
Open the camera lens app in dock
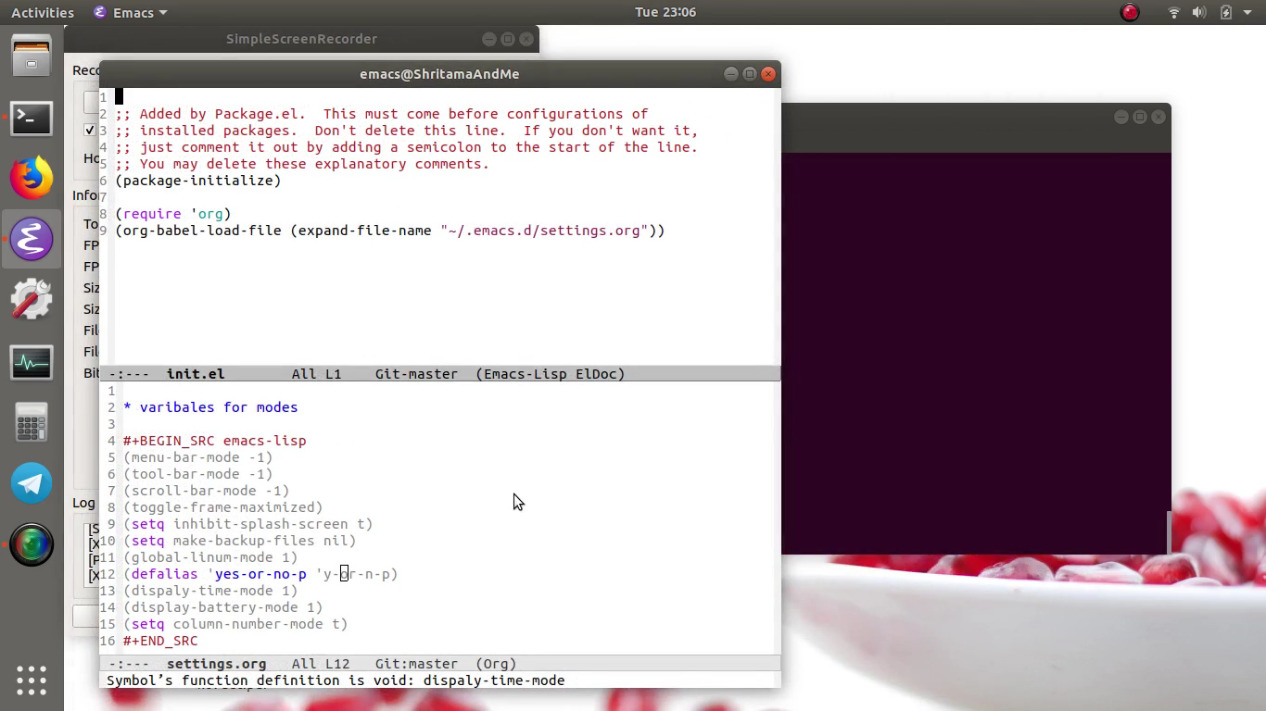31,545
